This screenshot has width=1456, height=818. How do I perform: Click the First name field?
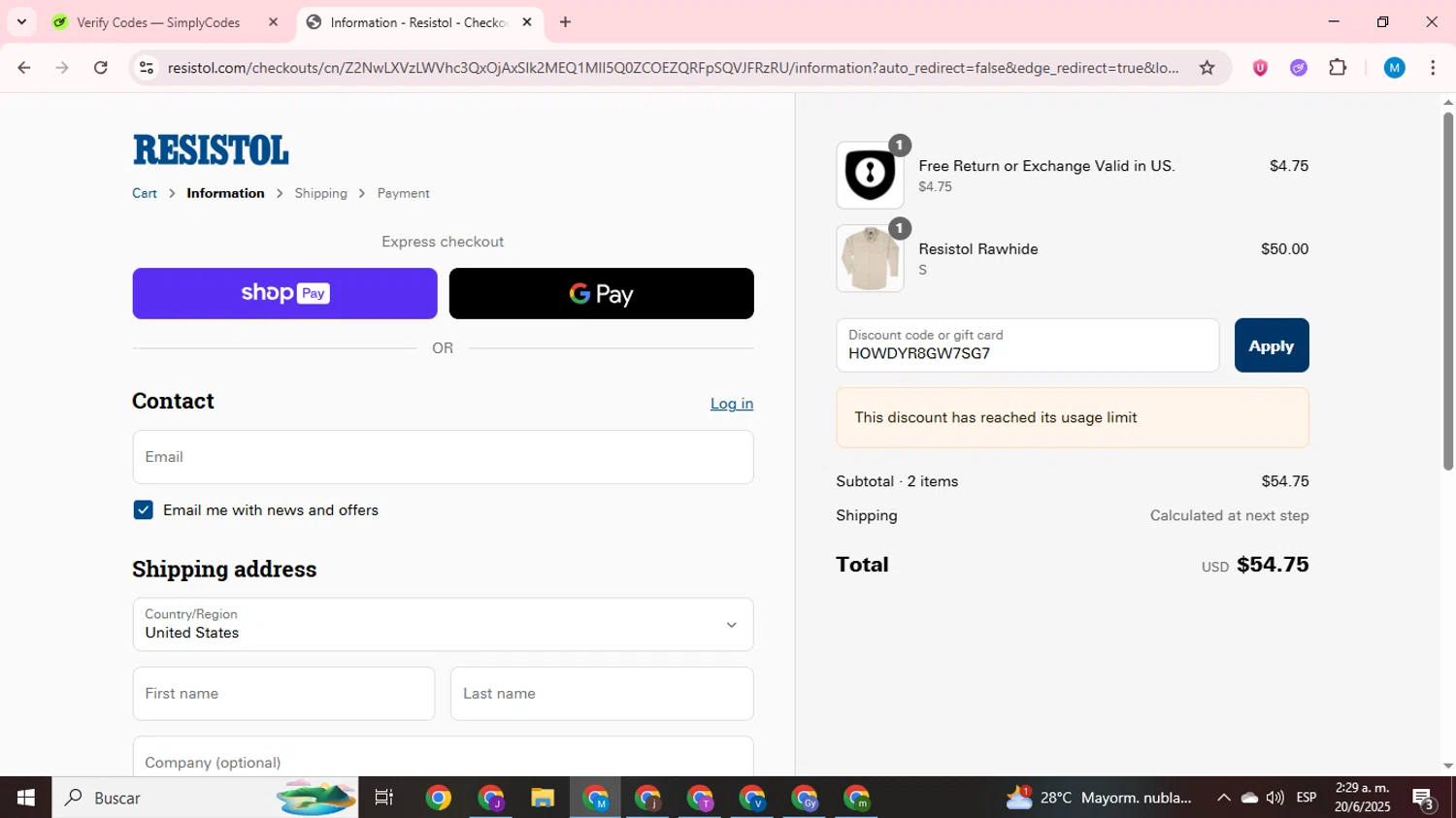pyautogui.click(x=283, y=694)
